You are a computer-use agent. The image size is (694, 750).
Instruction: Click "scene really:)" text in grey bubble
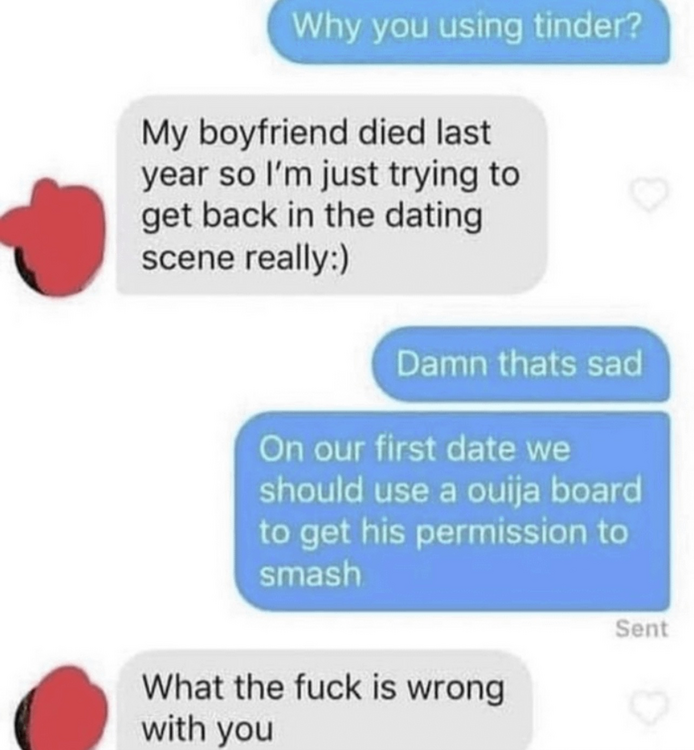click(245, 259)
